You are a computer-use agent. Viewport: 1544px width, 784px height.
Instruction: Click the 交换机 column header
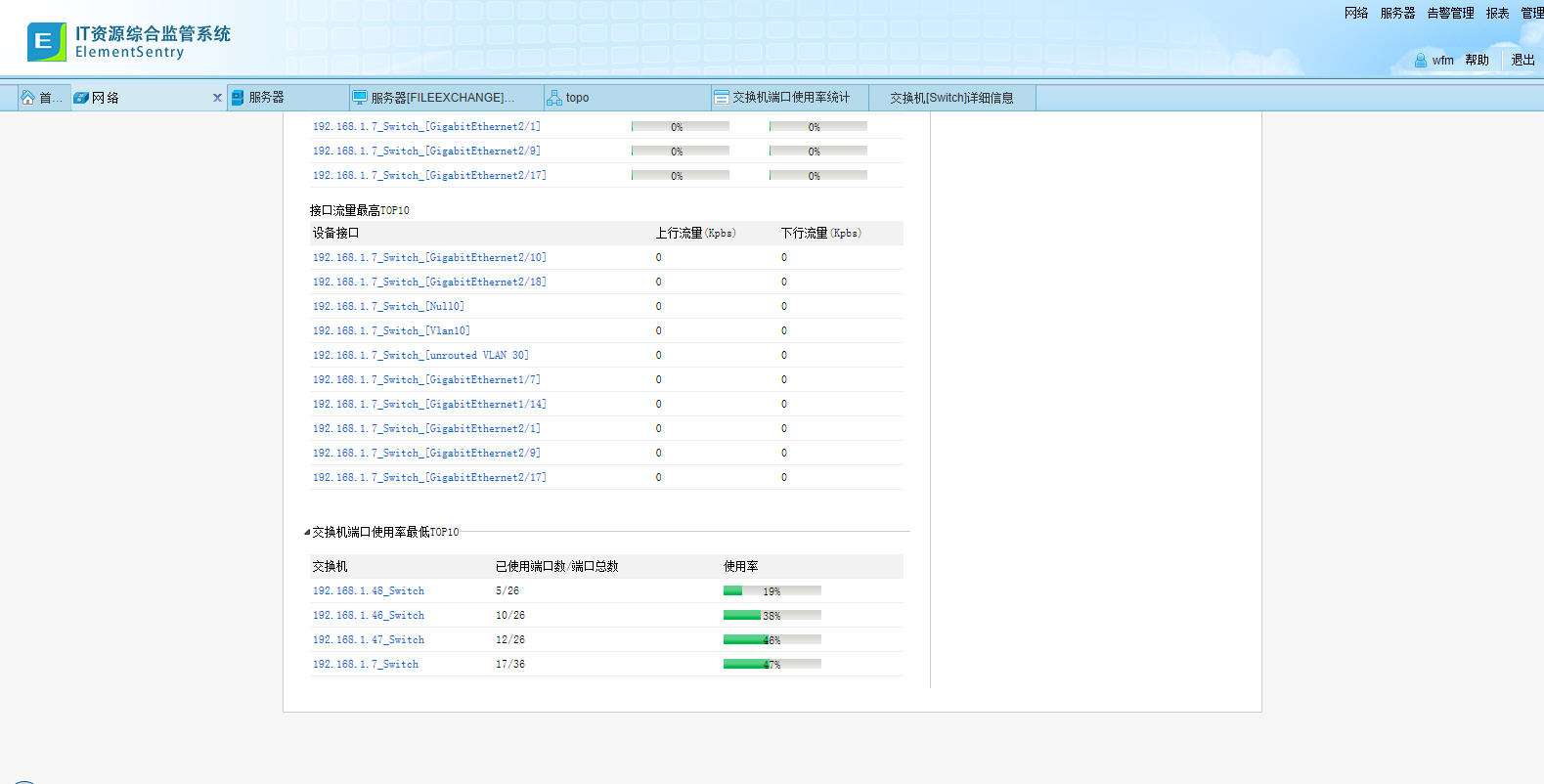(331, 566)
